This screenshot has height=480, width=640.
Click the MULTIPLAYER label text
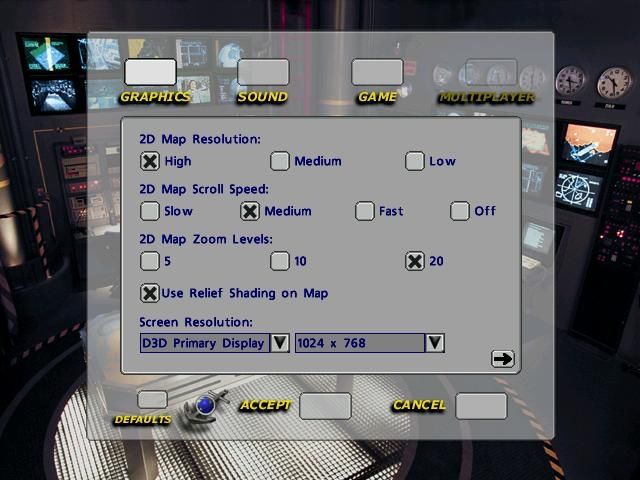(x=487, y=97)
